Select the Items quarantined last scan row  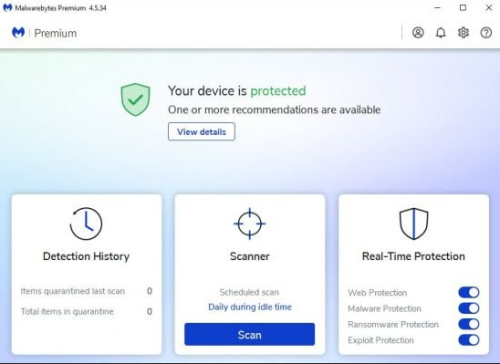[x=87, y=291]
